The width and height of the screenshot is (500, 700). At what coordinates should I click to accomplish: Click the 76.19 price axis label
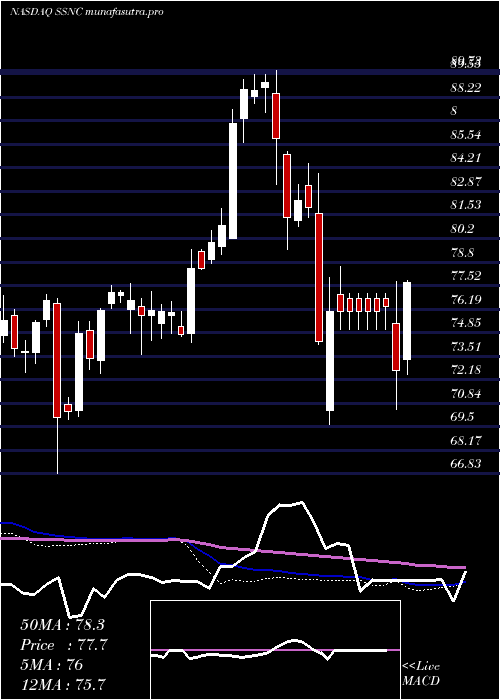(x=465, y=300)
